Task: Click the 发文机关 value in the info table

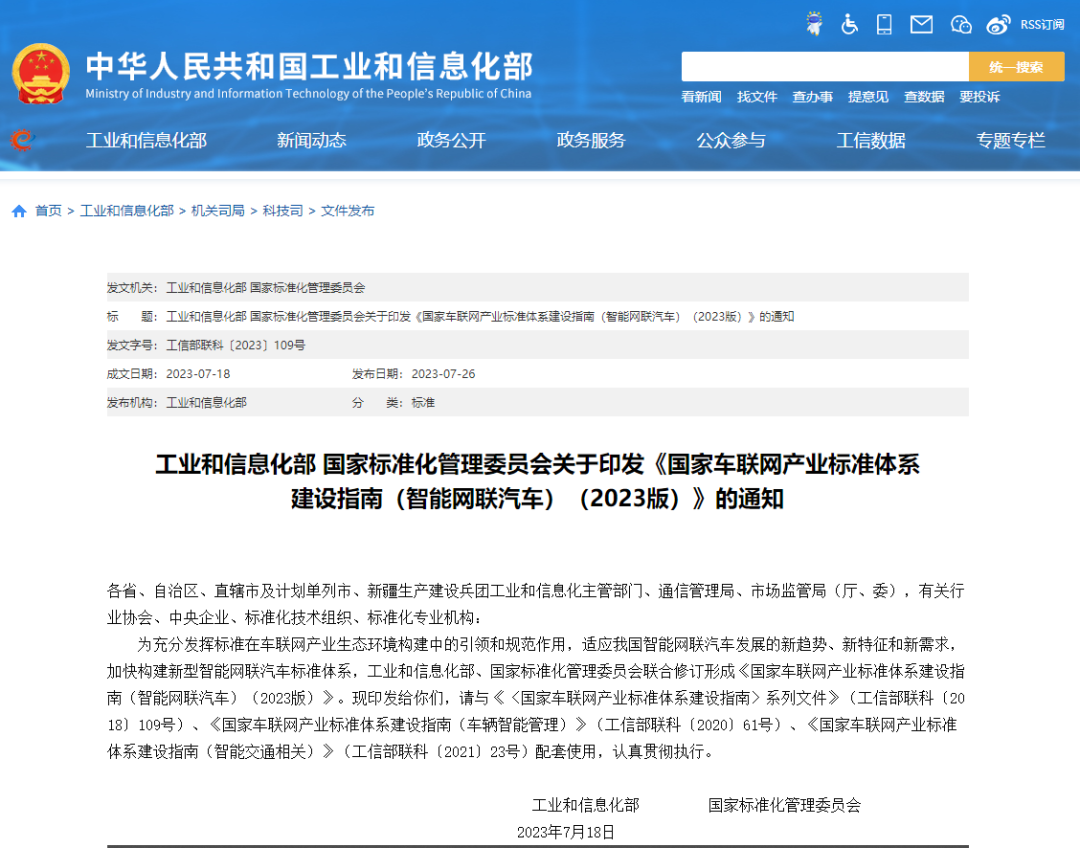Action: pos(266,288)
